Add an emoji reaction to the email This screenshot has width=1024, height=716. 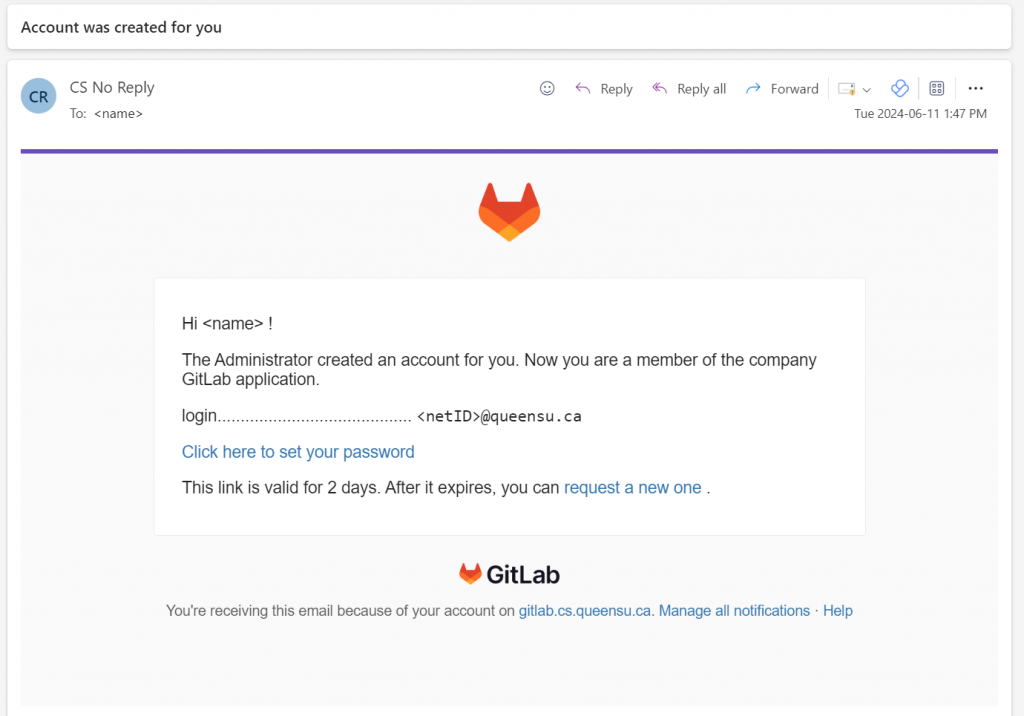[x=547, y=88]
